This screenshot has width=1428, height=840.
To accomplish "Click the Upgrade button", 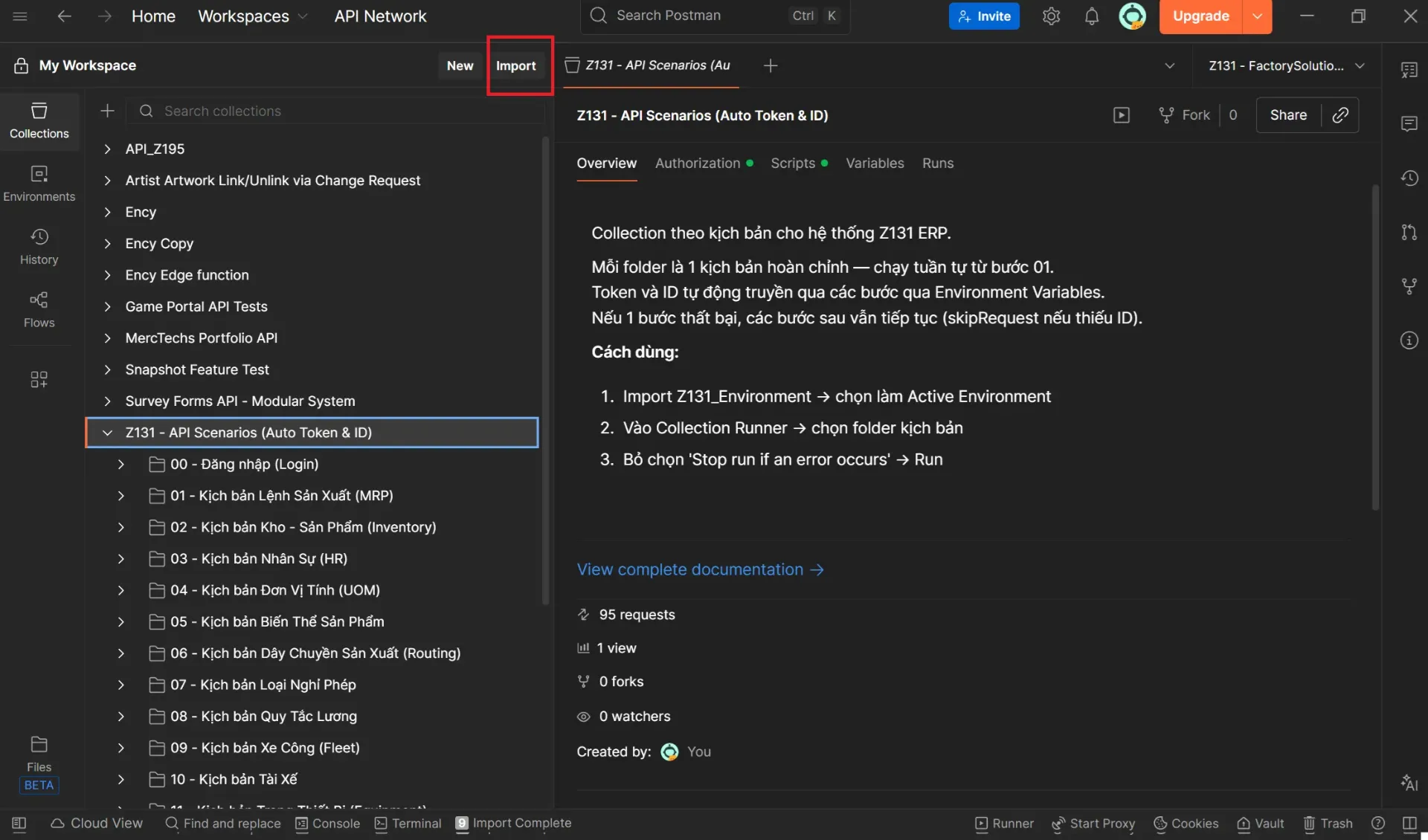I will tap(1200, 16).
